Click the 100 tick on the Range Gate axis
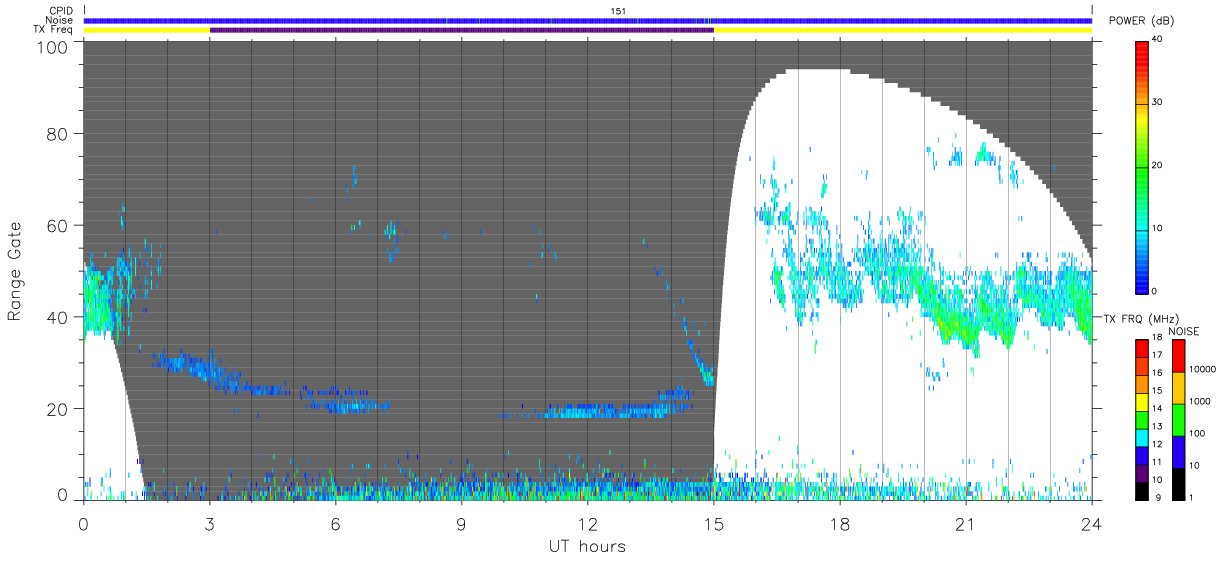Image resolution: width=1228 pixels, height=567 pixels. 53,46
